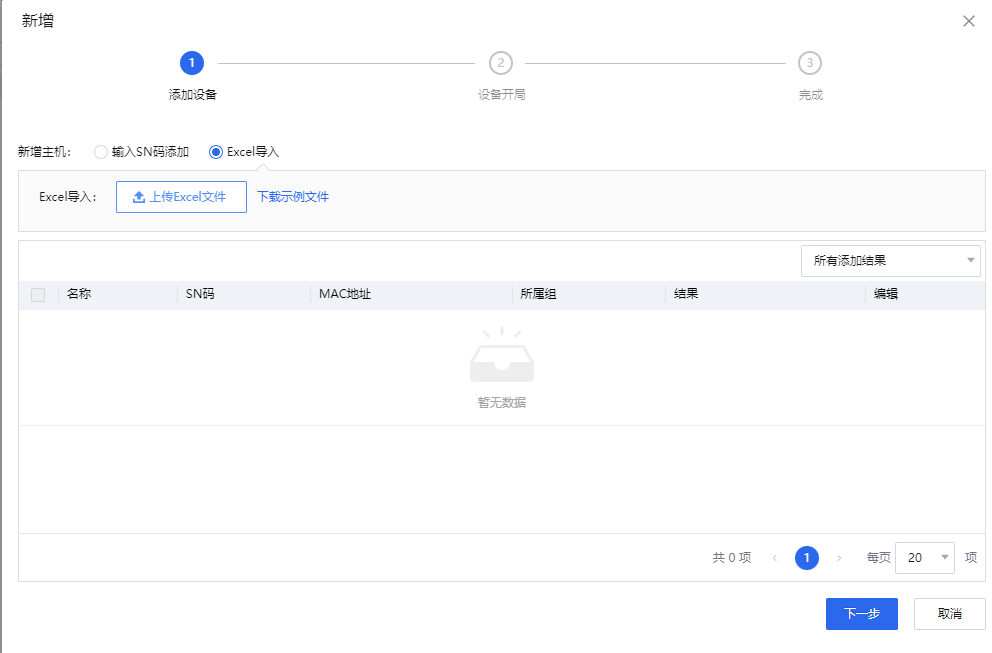The height and width of the screenshot is (653, 992).
Task: Close the 新增 dialog with X icon
Action: (968, 21)
